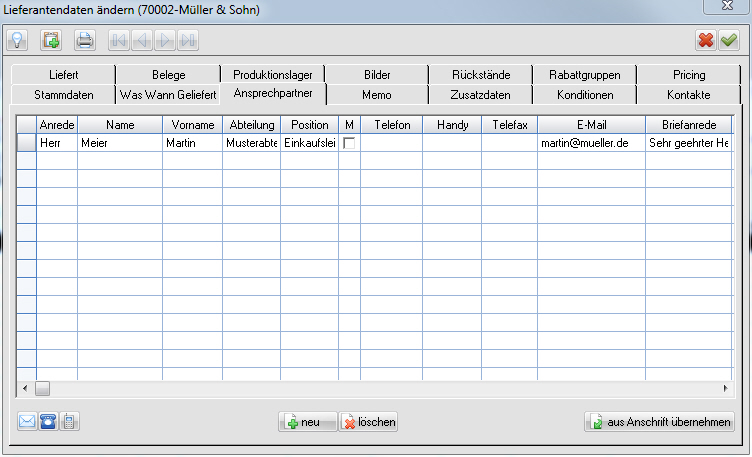Click the Vorname column header
This screenshot has height=457, width=752.
click(193, 125)
